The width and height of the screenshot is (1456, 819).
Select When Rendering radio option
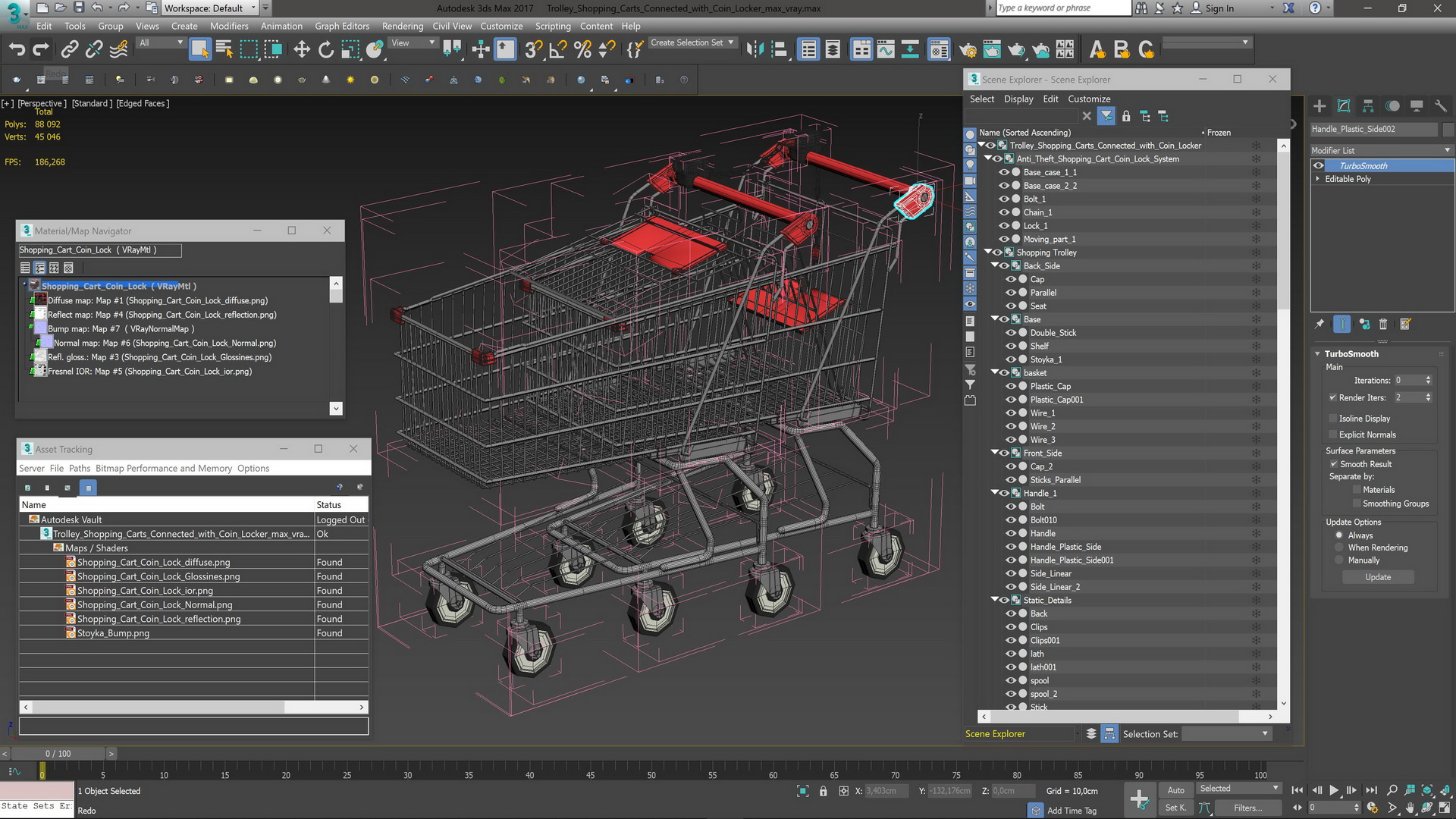(x=1339, y=548)
